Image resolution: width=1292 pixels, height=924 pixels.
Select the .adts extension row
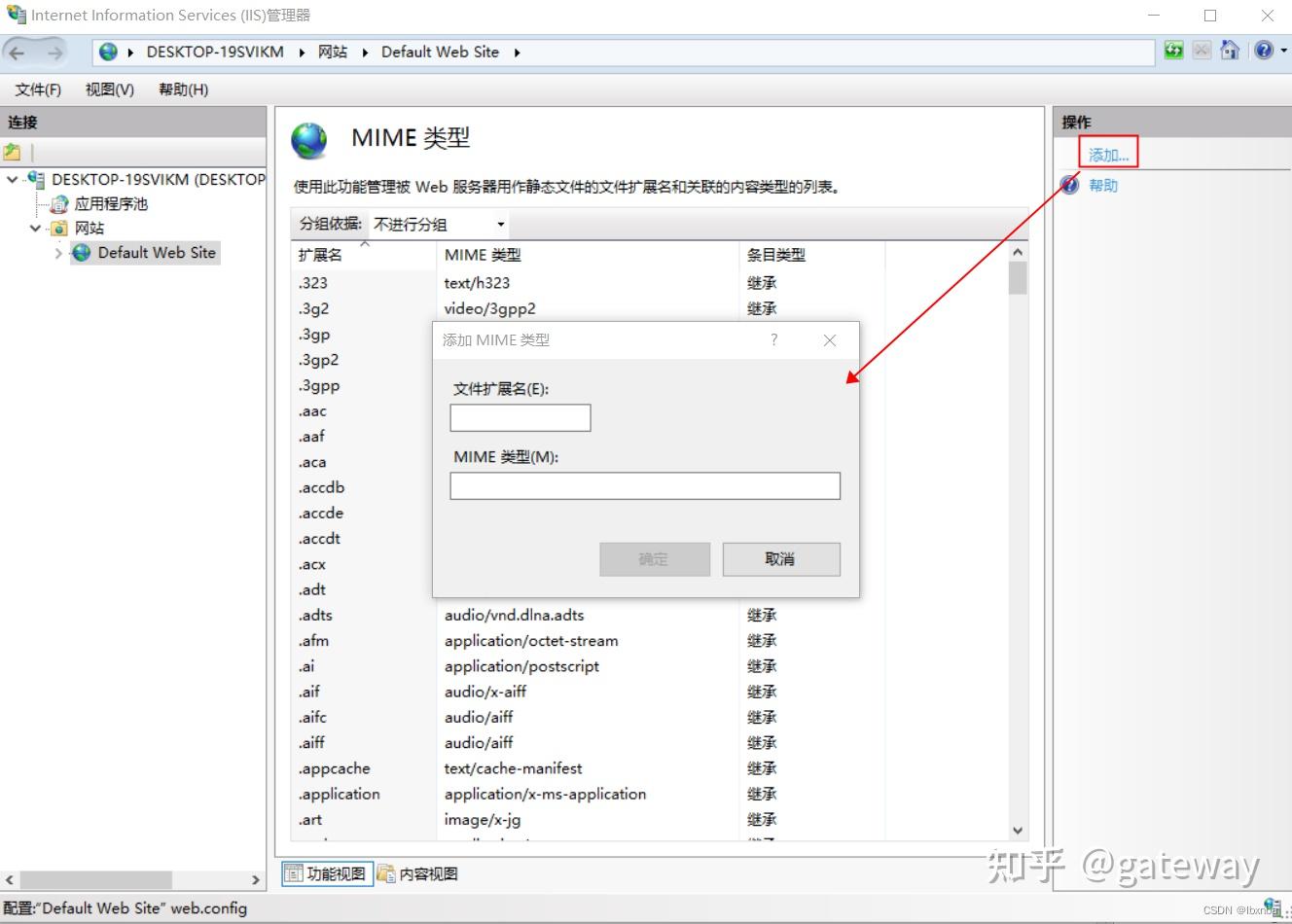click(315, 615)
